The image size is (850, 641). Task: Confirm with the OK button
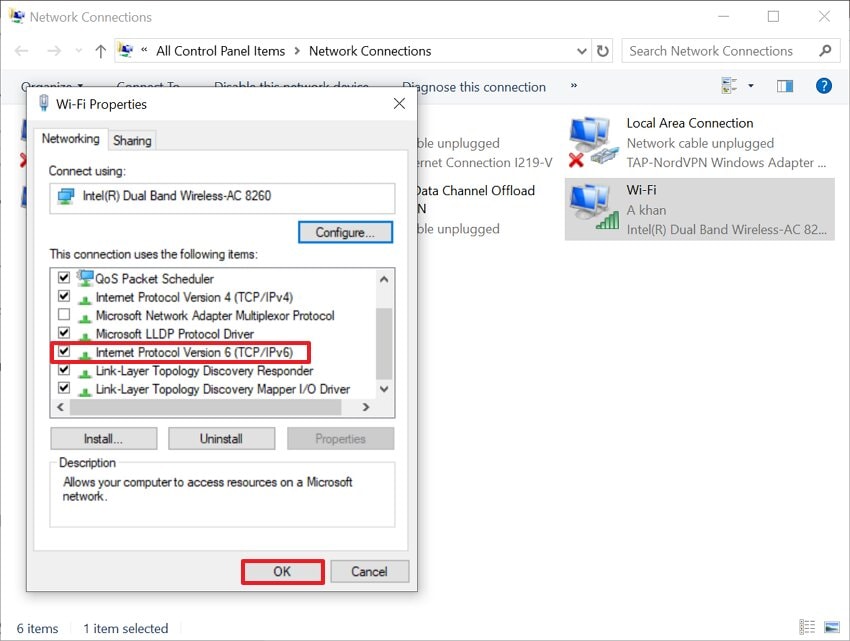(x=282, y=572)
